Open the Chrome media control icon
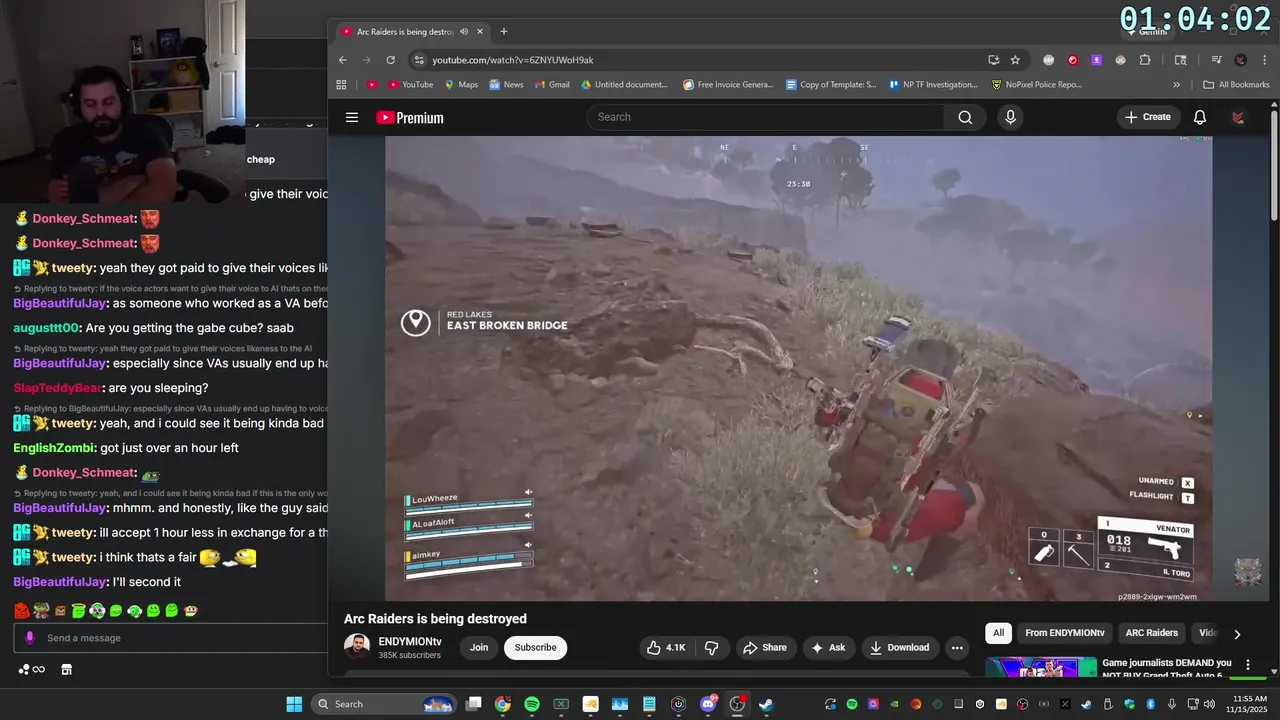1280x720 pixels. pos(1217,60)
